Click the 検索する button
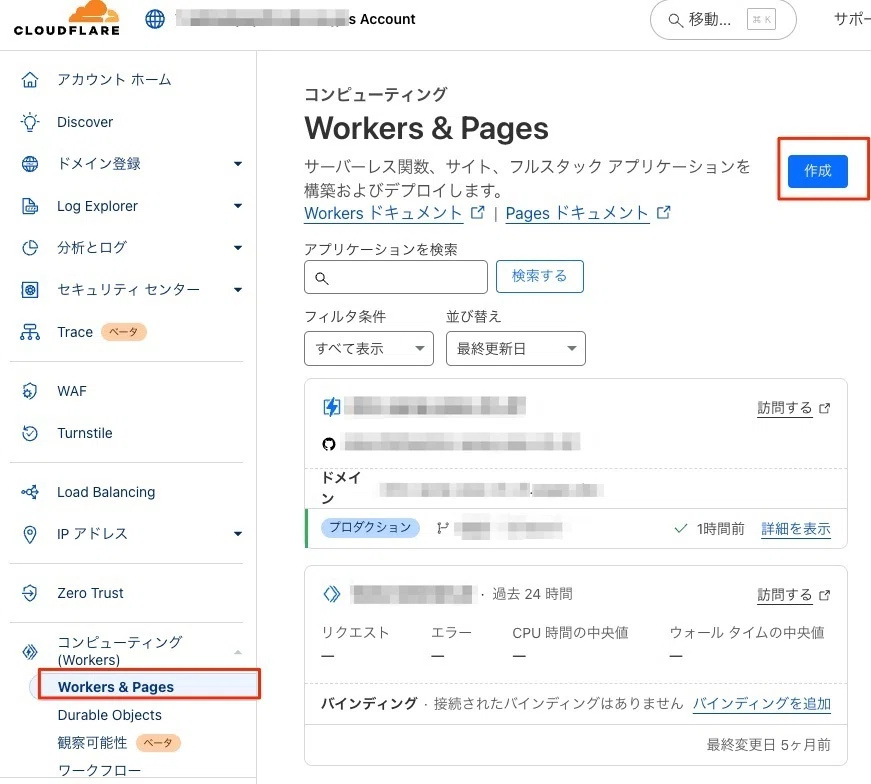 coord(539,276)
